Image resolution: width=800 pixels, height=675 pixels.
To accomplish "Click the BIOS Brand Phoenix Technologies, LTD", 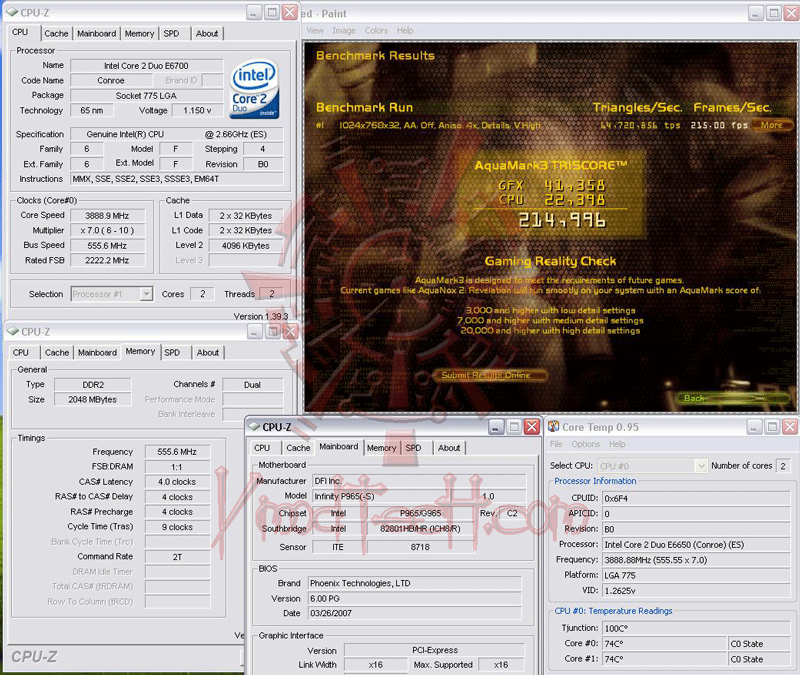I will 415,583.
